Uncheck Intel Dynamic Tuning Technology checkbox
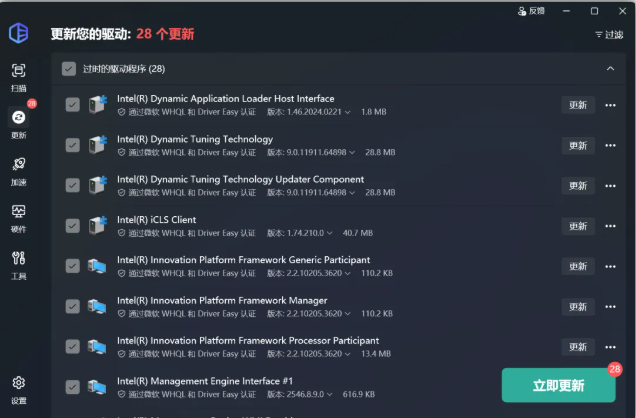 (72, 145)
